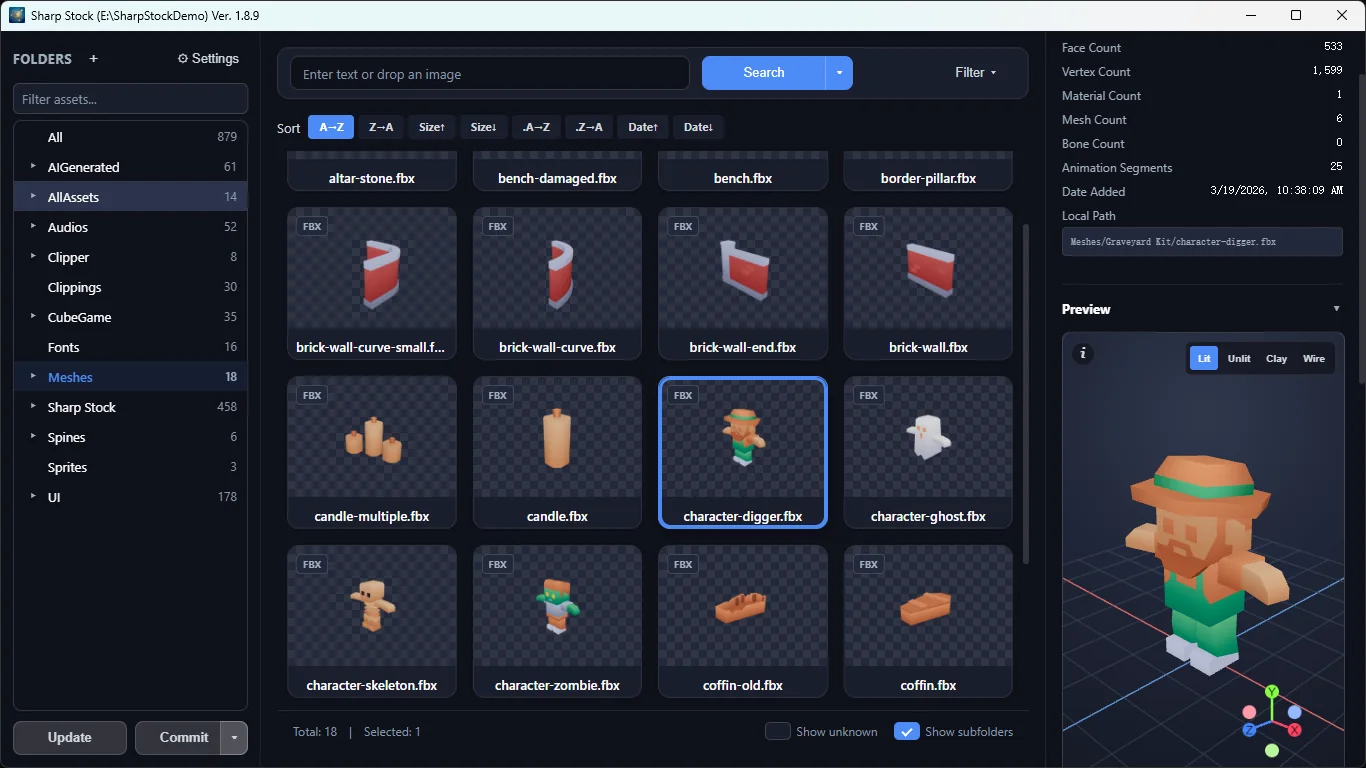1366x768 pixels.
Task: Pick the brick-wall-end.fbx thumbnail
Action: point(743,283)
